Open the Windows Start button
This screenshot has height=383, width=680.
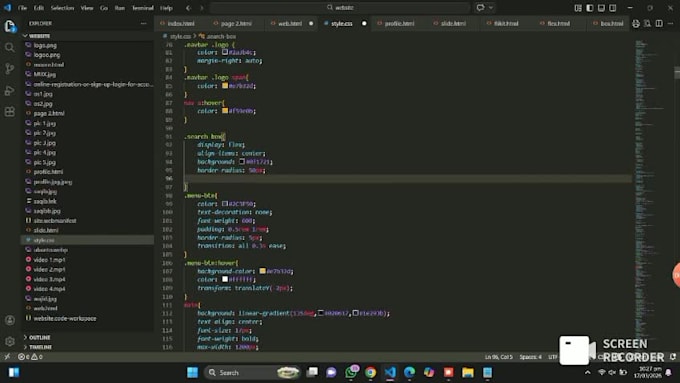[x=192, y=372]
